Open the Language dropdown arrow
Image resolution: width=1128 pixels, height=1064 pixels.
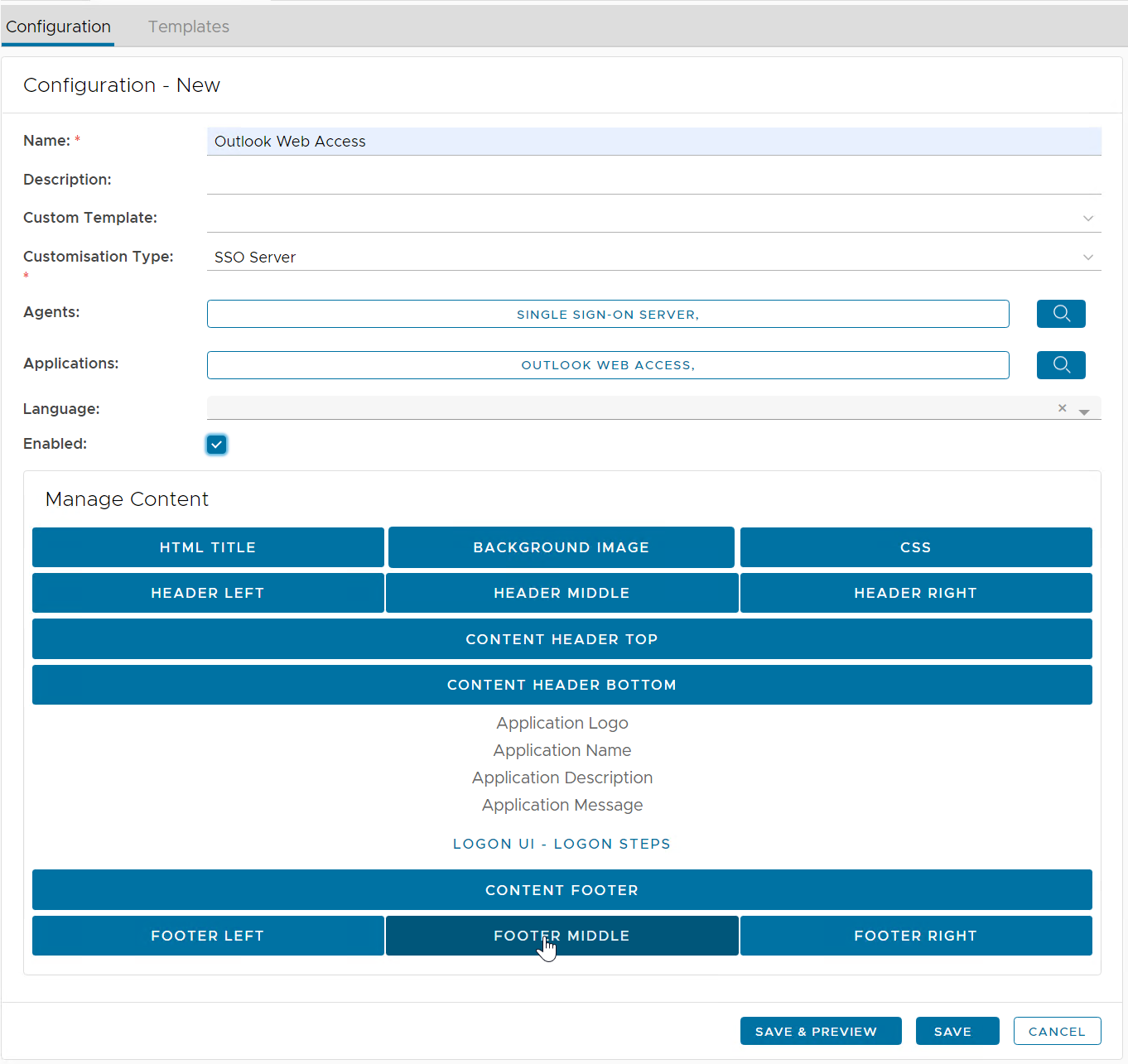click(x=1083, y=412)
